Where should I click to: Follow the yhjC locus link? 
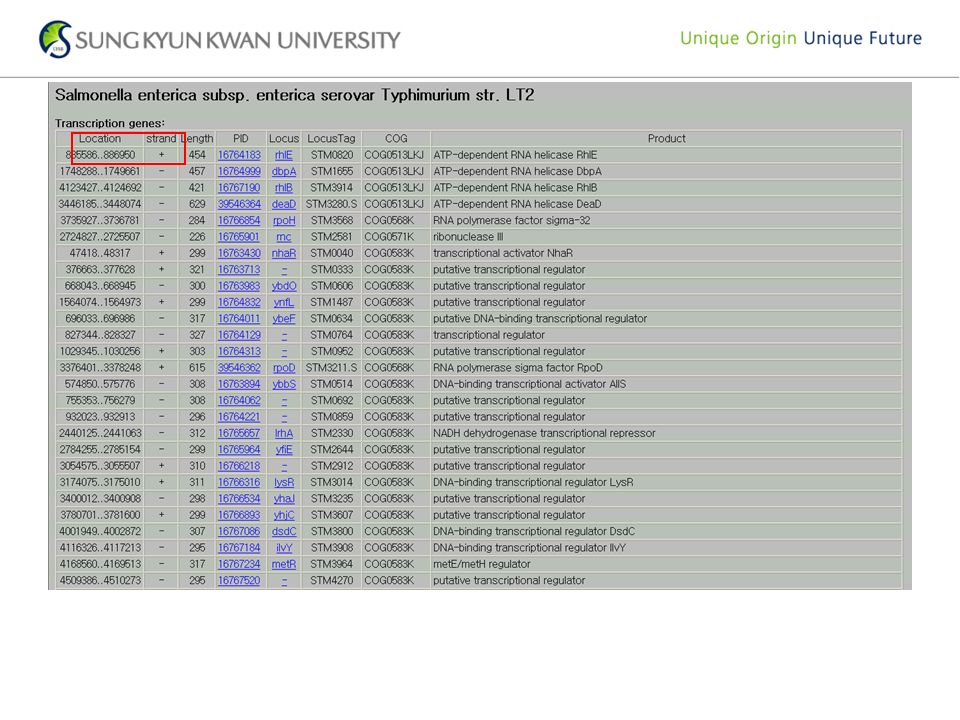pyautogui.click(x=284, y=516)
